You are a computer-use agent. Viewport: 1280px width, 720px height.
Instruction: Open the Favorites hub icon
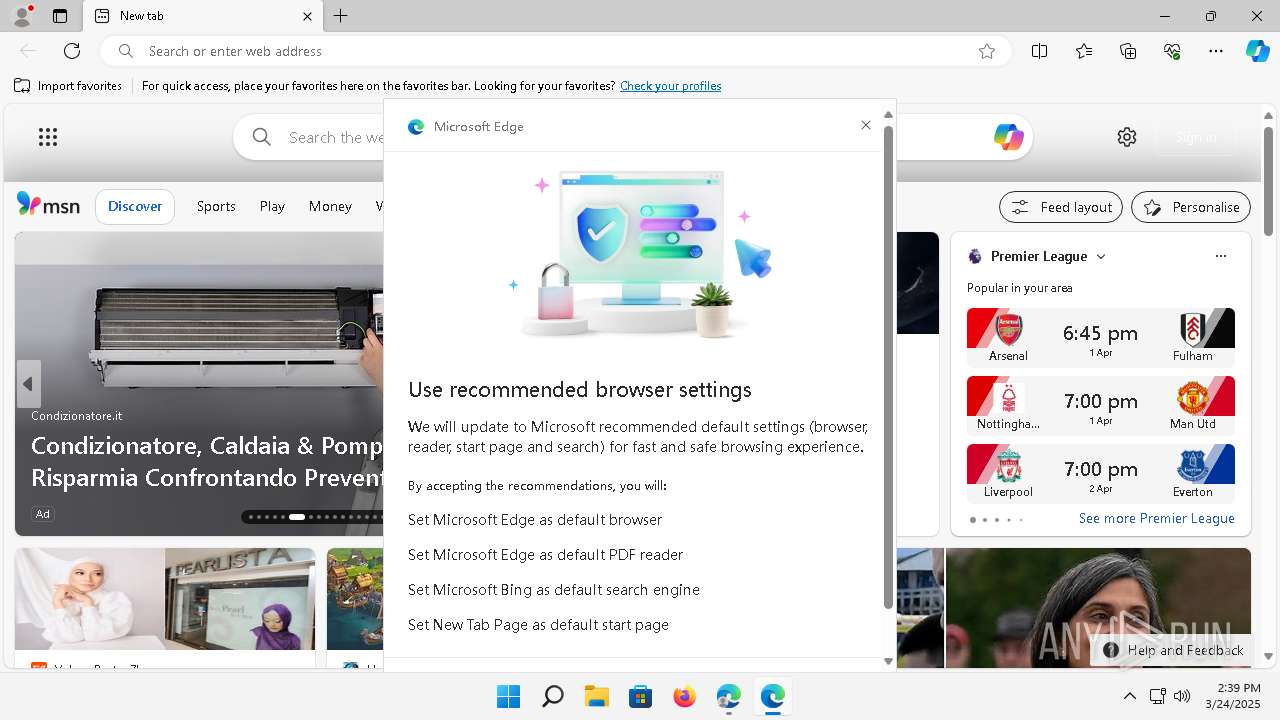pos(1084,51)
